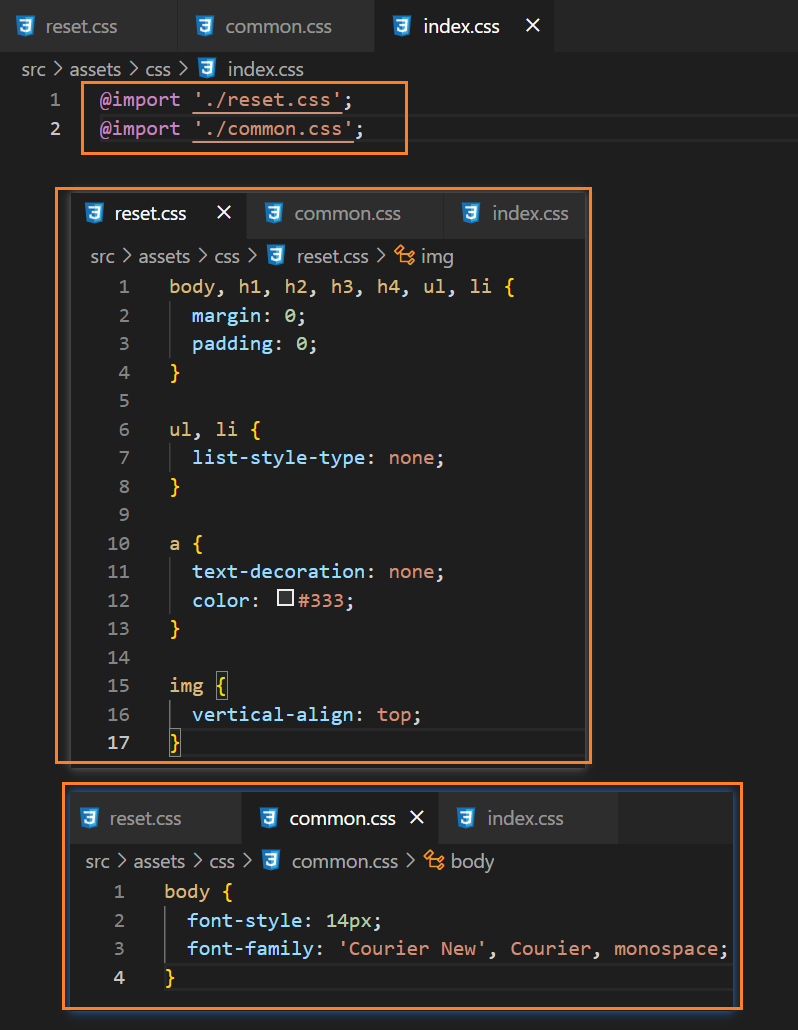Viewport: 798px width, 1030px height.
Task: Click line number 17 in reset.css
Action: (118, 743)
